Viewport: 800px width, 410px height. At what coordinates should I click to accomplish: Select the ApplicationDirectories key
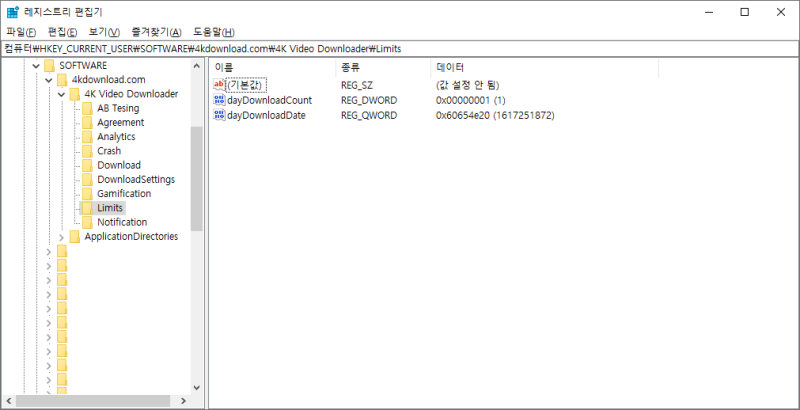tap(131, 237)
